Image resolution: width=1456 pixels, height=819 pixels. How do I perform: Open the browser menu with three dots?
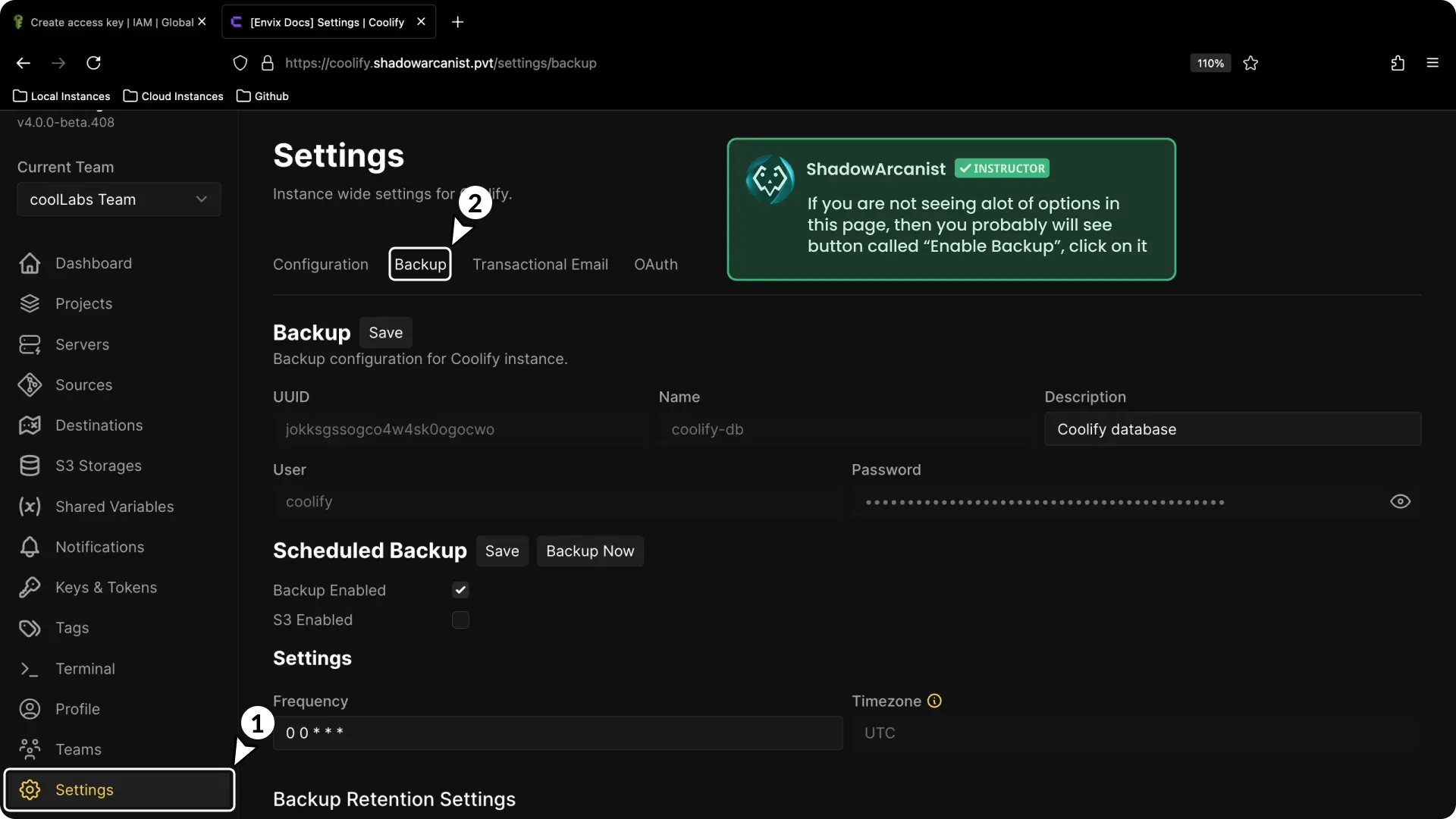(x=1433, y=63)
